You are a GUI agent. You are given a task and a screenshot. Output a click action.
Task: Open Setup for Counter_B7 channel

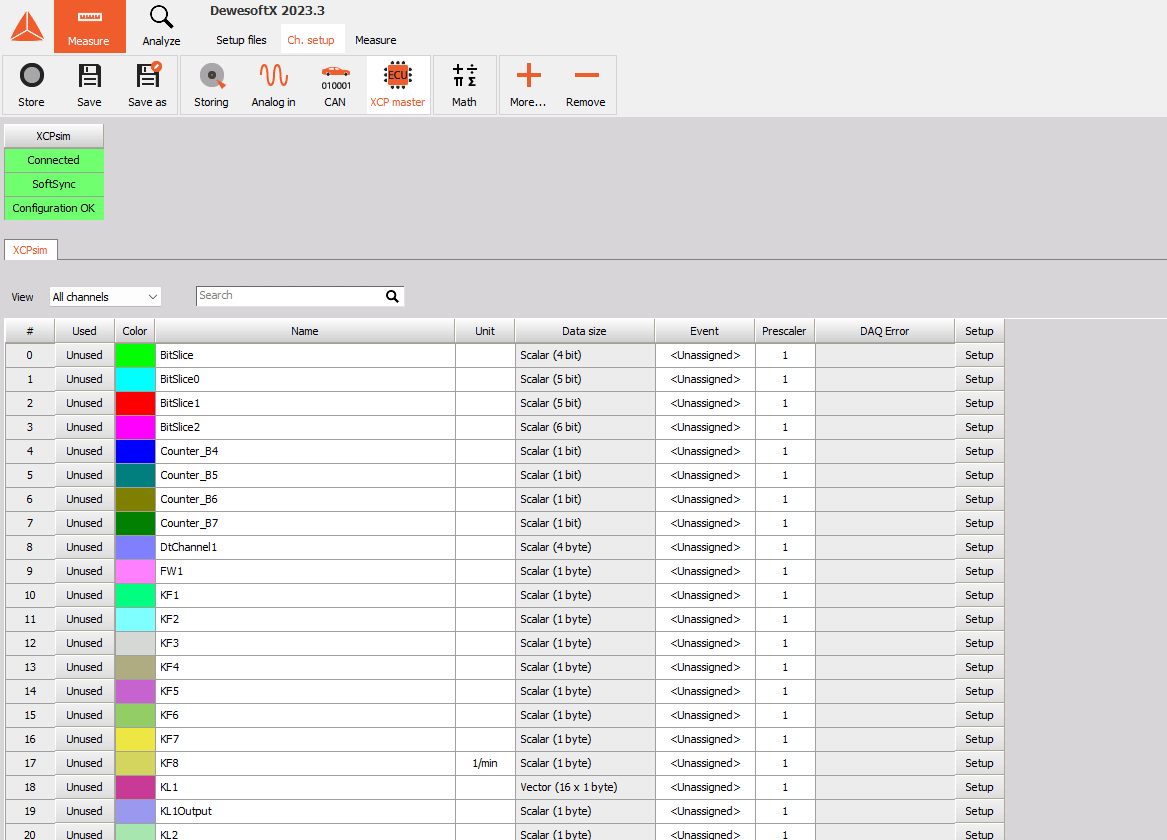pos(979,523)
